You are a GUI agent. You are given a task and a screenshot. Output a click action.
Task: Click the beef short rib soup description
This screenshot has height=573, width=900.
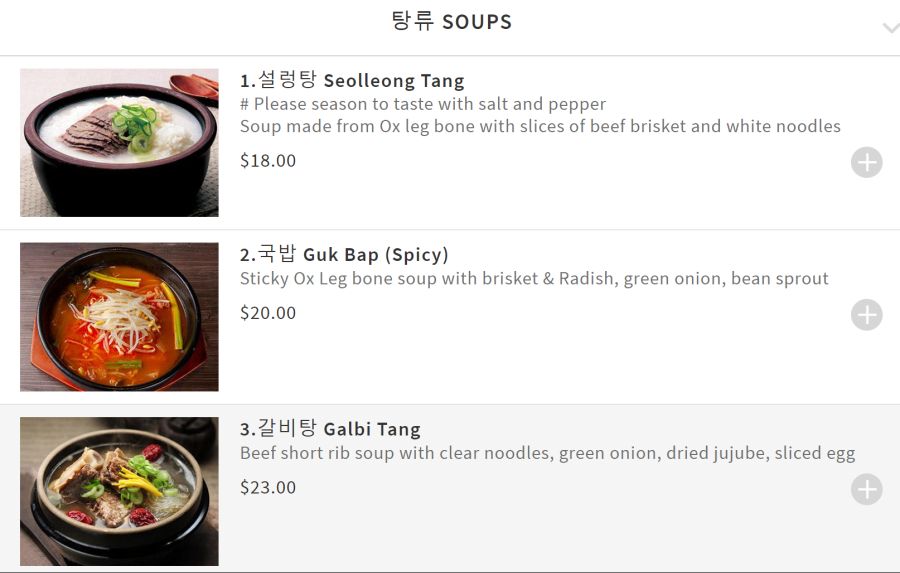pyautogui.click(x=547, y=453)
